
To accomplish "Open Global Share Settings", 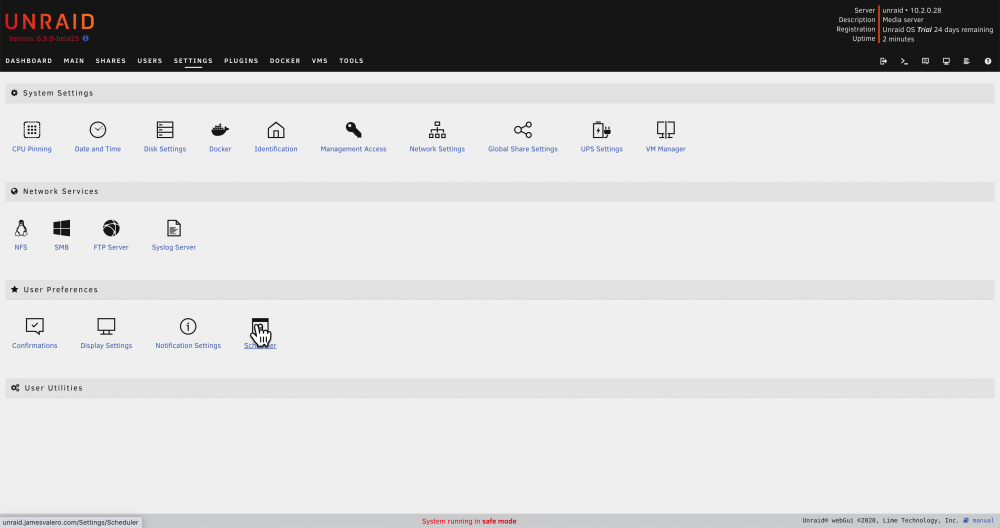I will [x=522, y=136].
